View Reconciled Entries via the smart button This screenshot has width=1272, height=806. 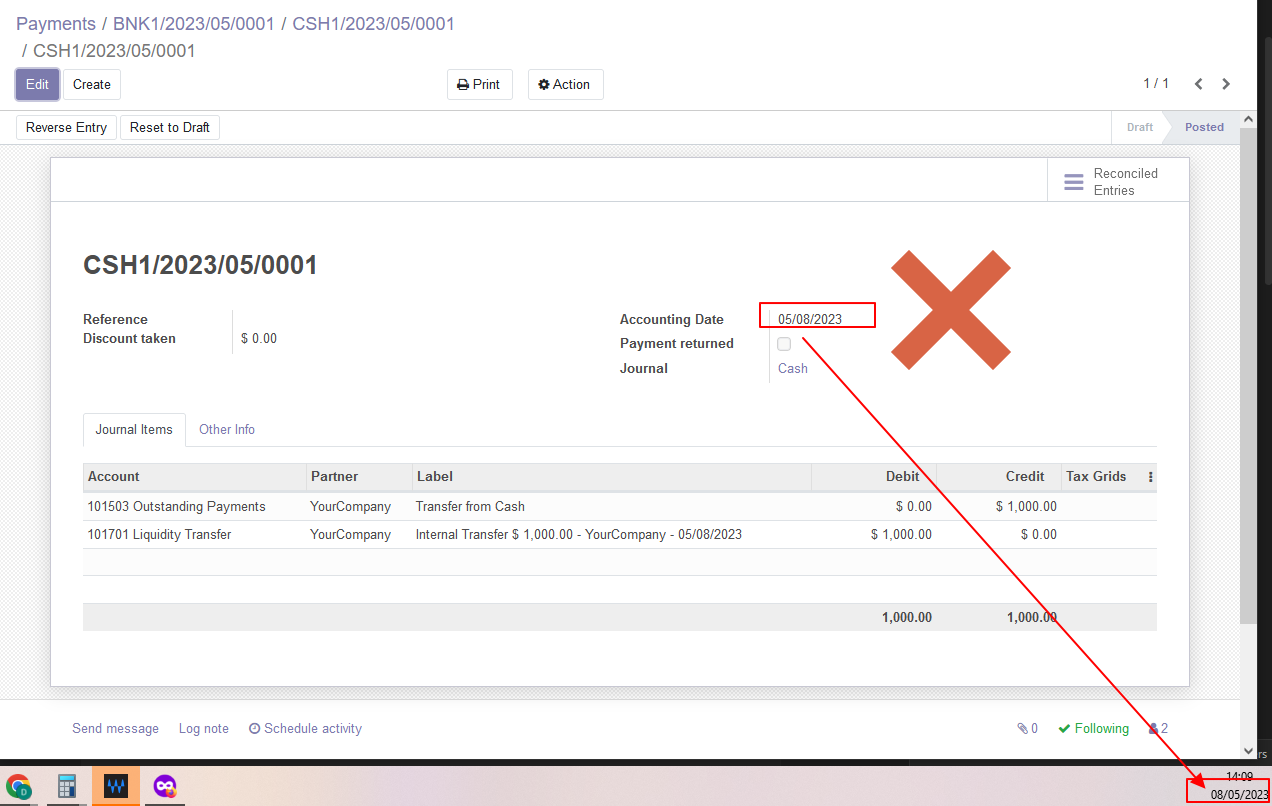1117,181
